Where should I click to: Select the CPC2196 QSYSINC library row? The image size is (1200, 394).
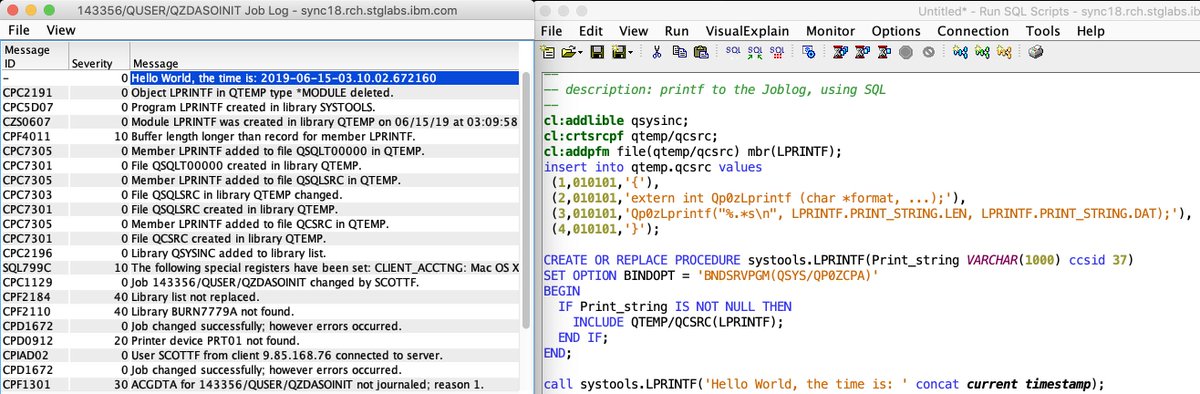[x=260, y=254]
